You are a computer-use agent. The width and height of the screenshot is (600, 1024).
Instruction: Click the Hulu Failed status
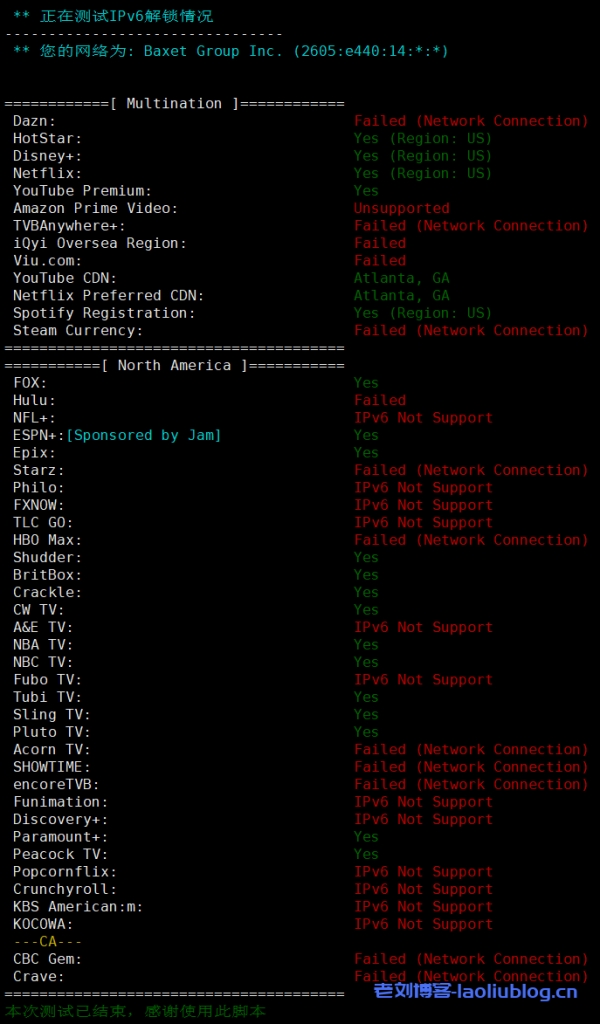(380, 401)
